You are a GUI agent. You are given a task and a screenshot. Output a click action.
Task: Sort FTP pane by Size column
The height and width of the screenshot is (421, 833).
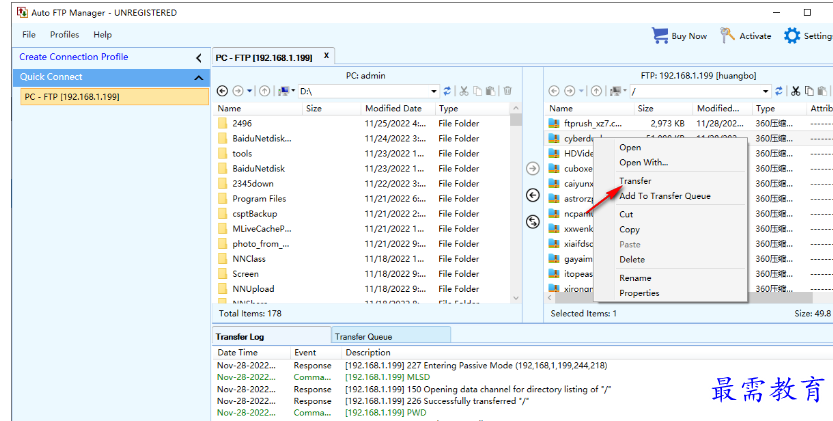[663, 108]
